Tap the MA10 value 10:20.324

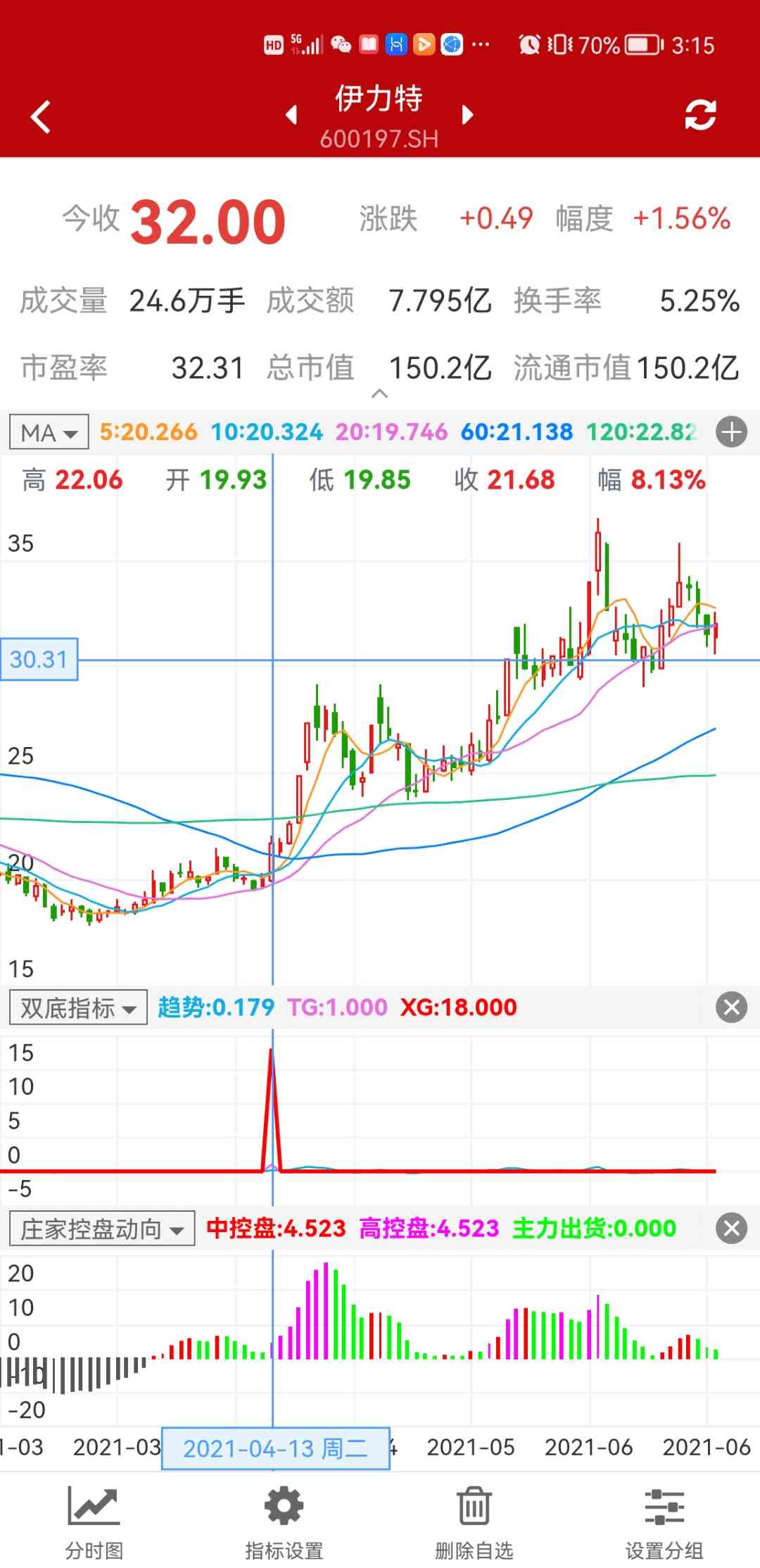267,432
